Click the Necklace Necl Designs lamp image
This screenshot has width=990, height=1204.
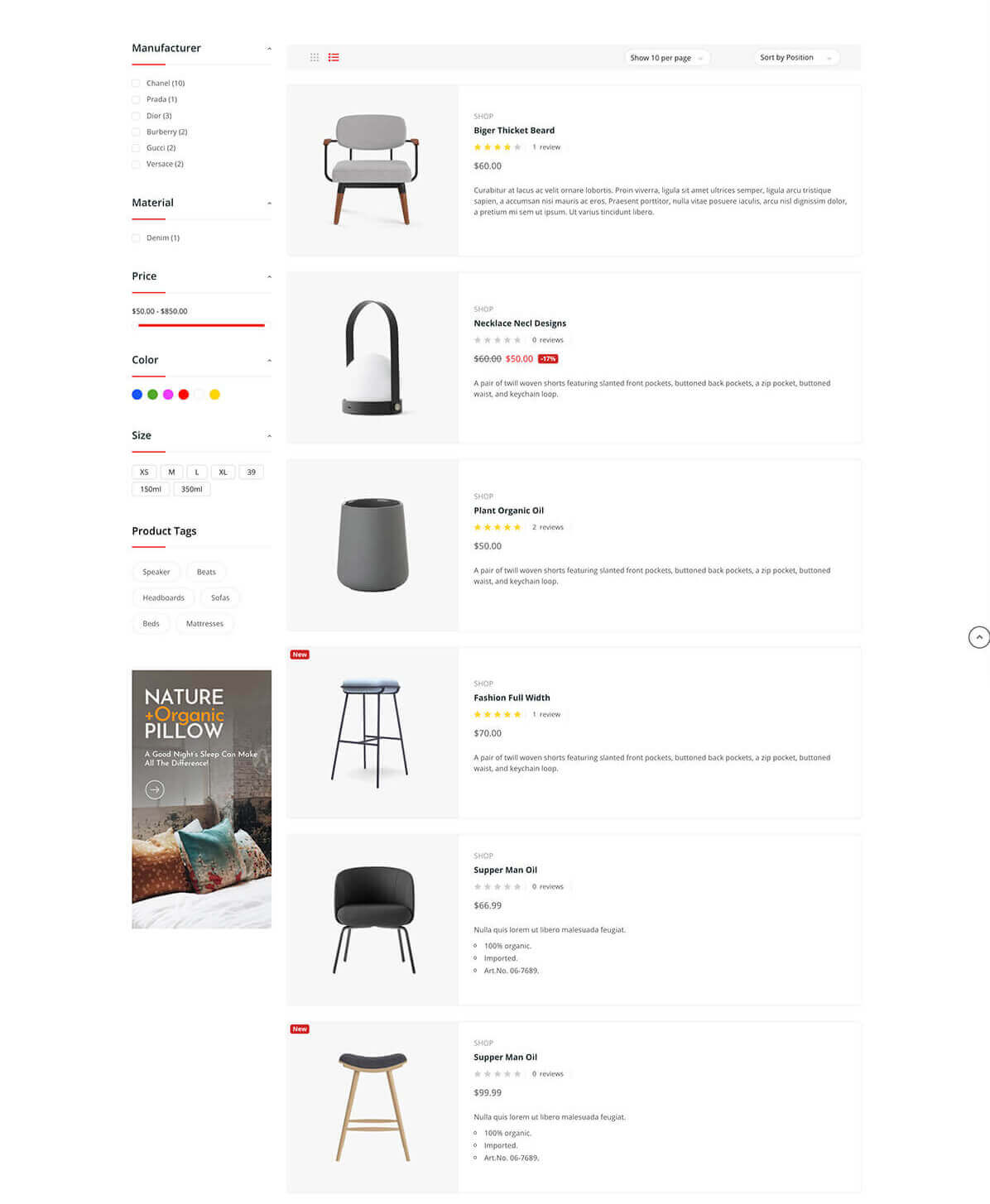(372, 357)
